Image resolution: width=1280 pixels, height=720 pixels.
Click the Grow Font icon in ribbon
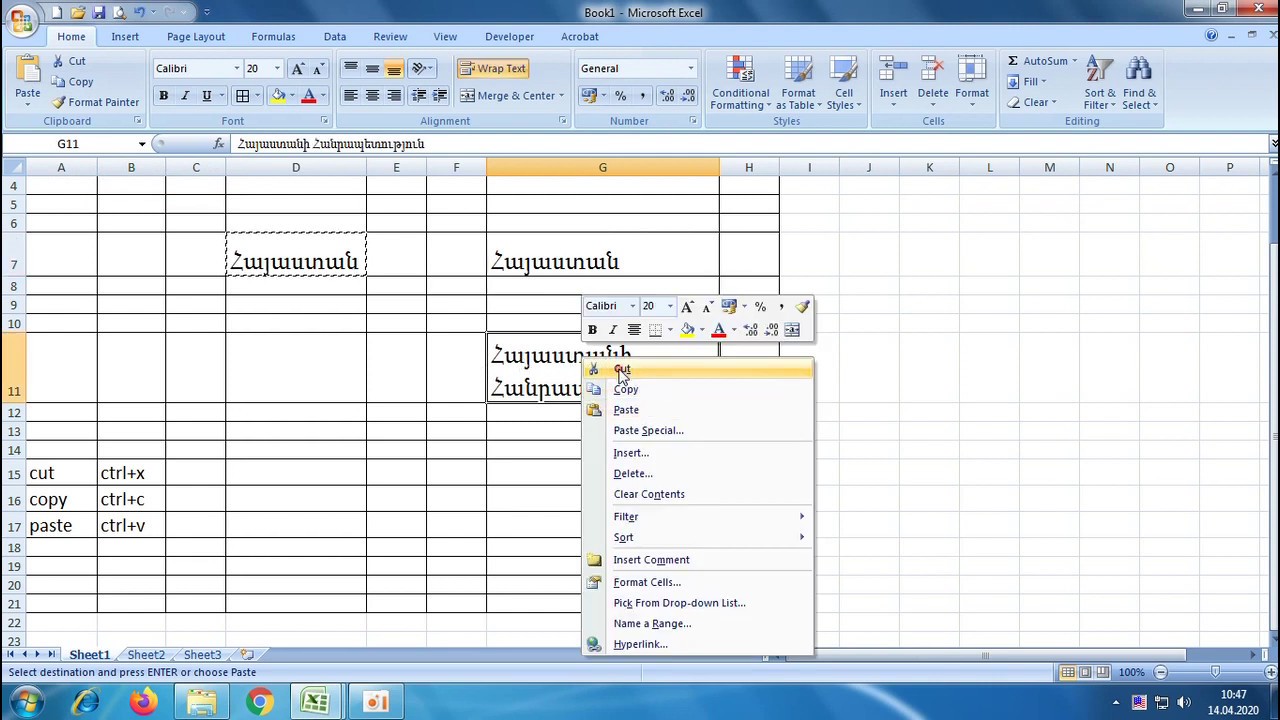tap(297, 68)
